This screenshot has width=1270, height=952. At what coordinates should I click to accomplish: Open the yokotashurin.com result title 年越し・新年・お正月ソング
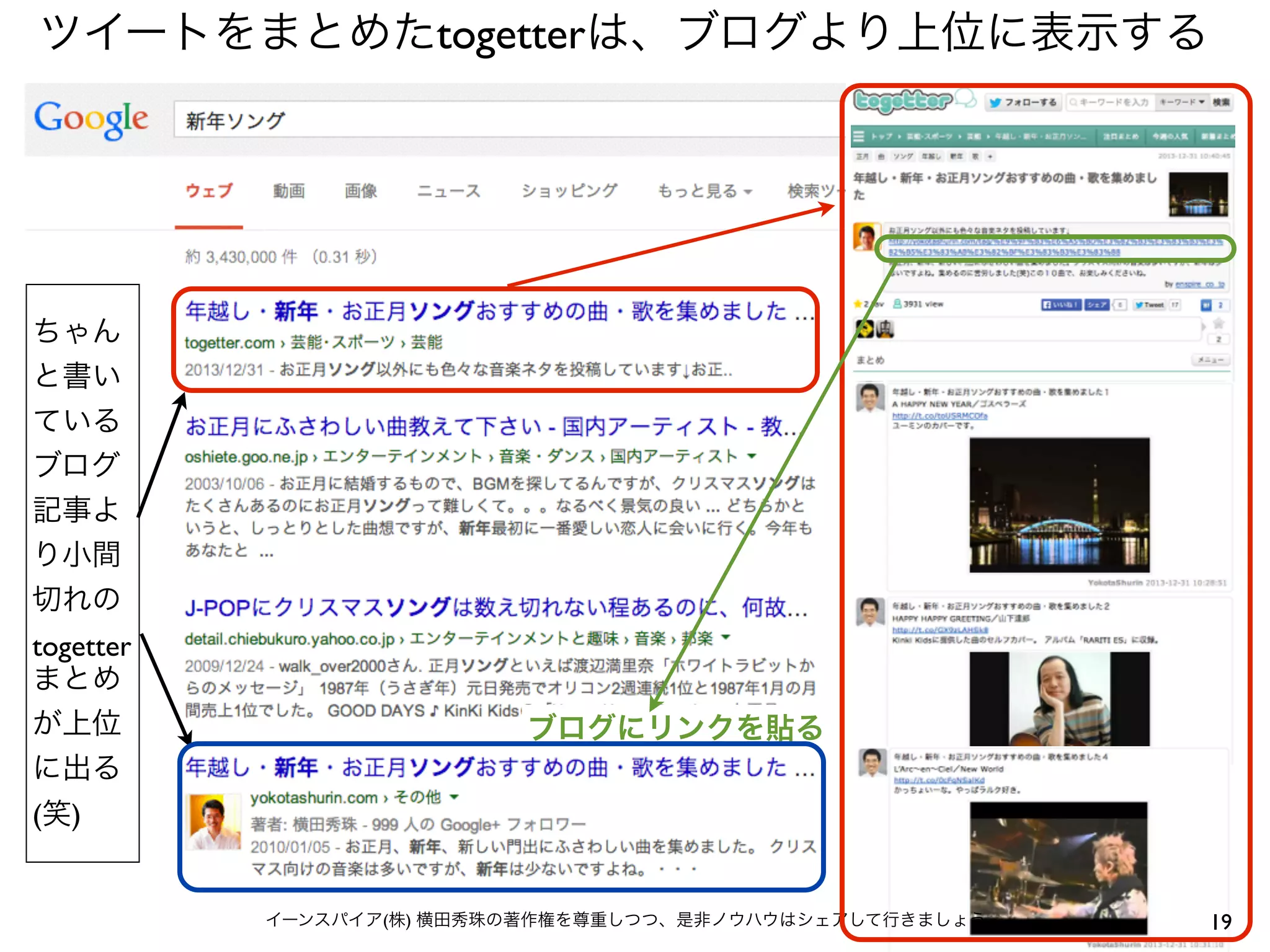click(x=500, y=767)
